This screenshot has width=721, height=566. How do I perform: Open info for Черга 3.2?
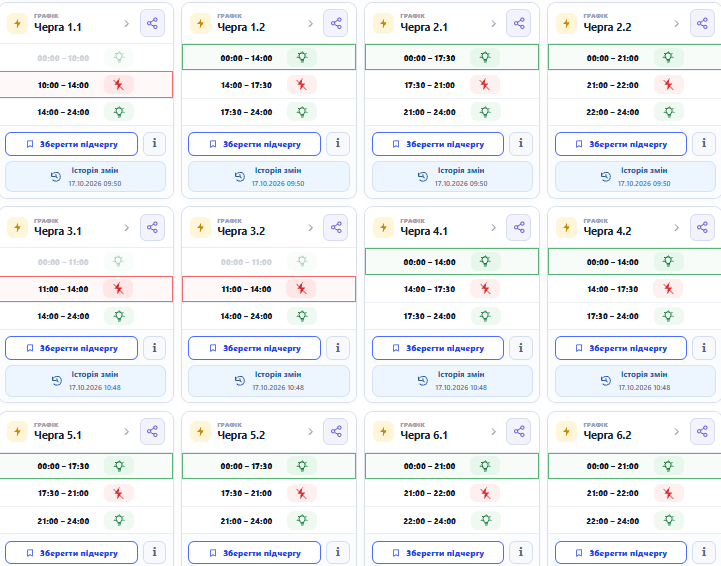pyautogui.click(x=338, y=348)
